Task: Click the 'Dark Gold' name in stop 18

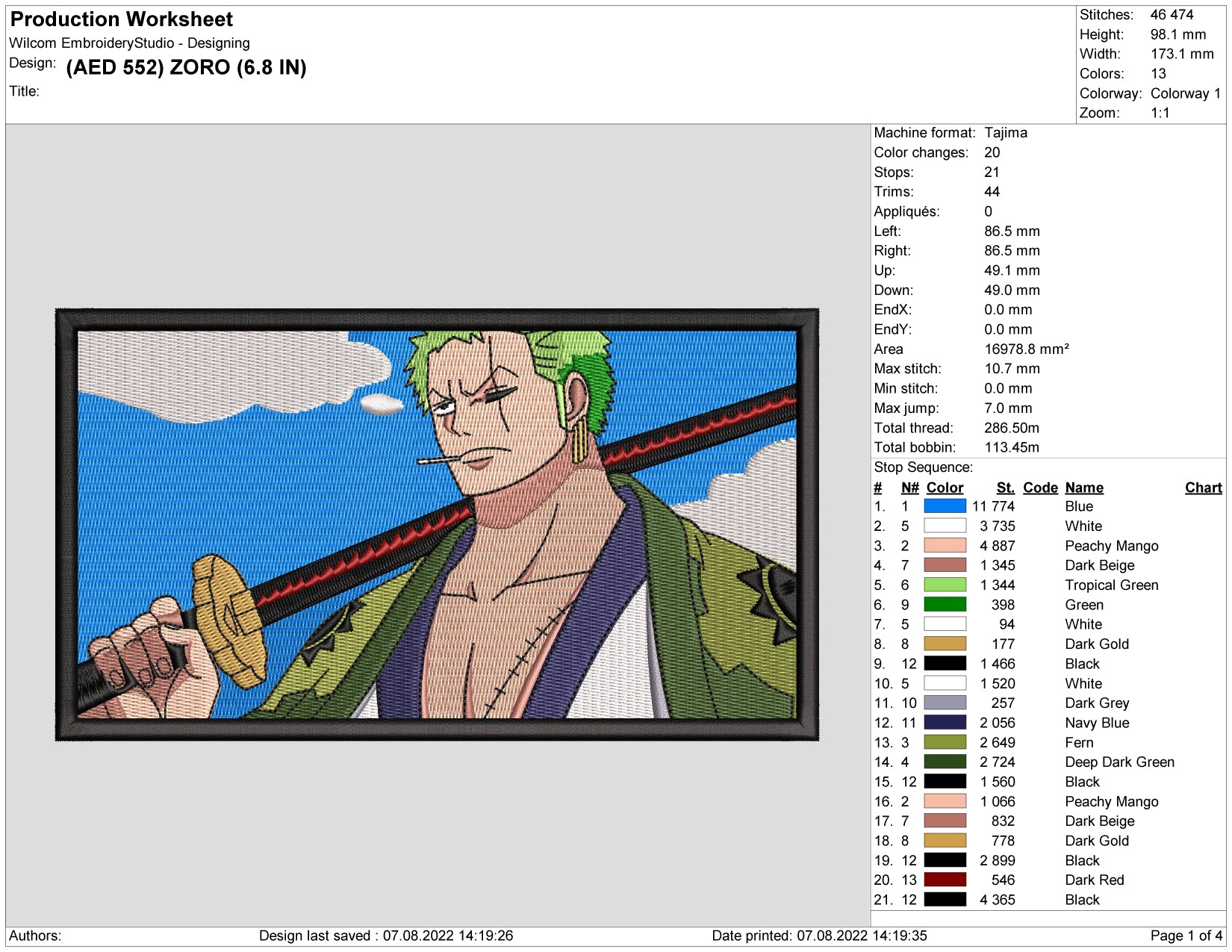Action: (1097, 841)
